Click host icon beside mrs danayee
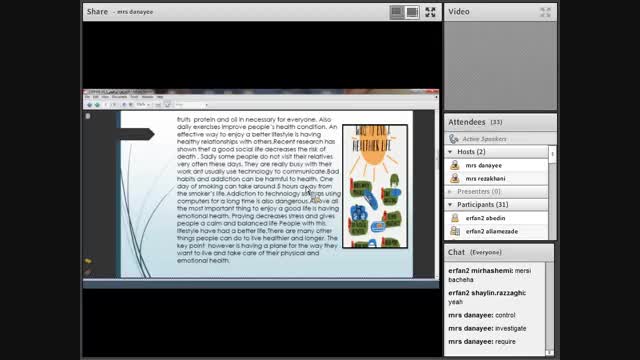Viewport: 640px width, 360px height. [454, 165]
